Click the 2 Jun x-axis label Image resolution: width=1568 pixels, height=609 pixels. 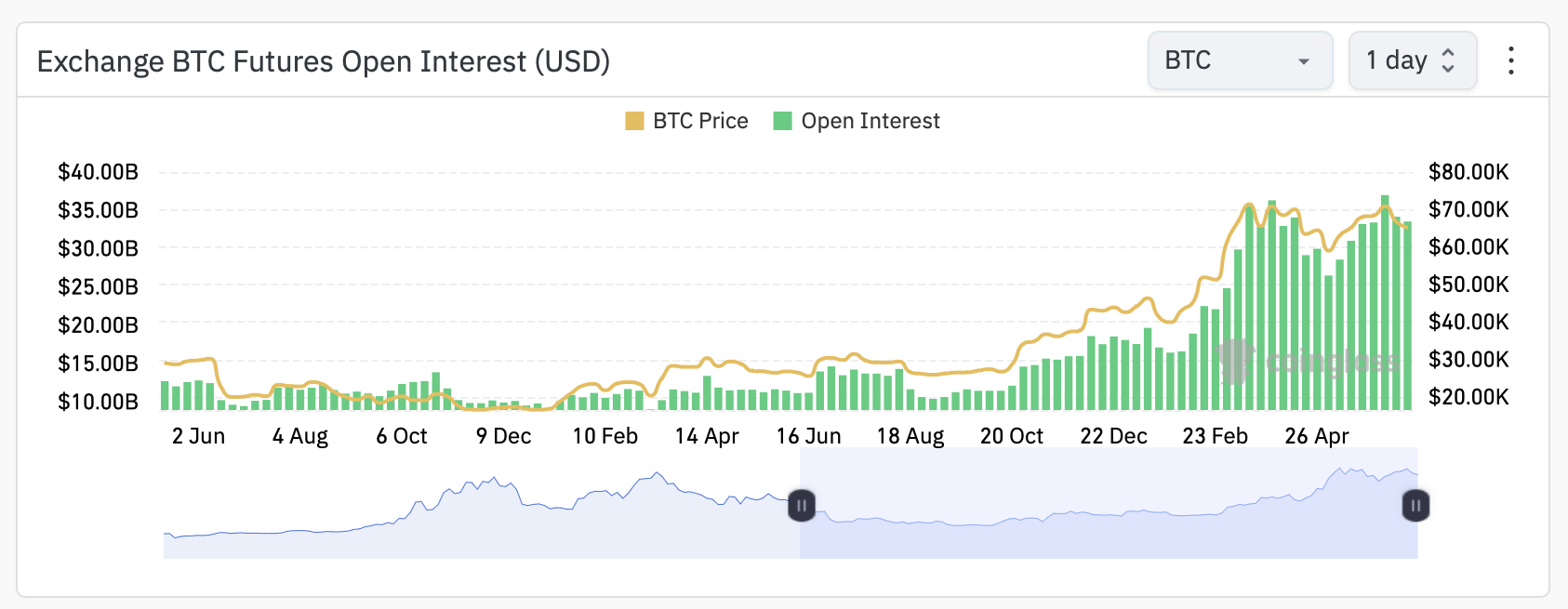tap(198, 436)
